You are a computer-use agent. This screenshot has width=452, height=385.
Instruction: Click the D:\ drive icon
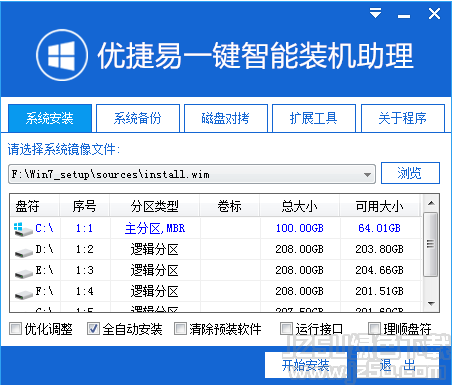pyautogui.click(x=24, y=253)
